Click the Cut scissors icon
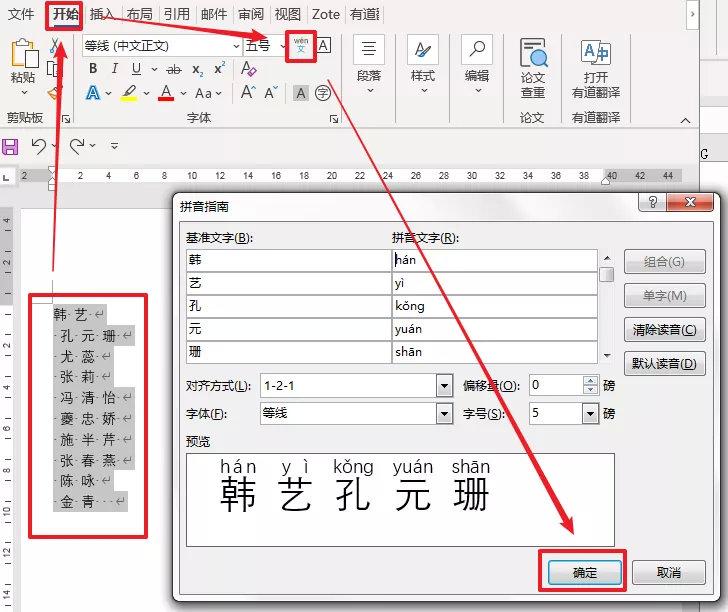Image resolution: width=728 pixels, height=612 pixels. coord(55,46)
